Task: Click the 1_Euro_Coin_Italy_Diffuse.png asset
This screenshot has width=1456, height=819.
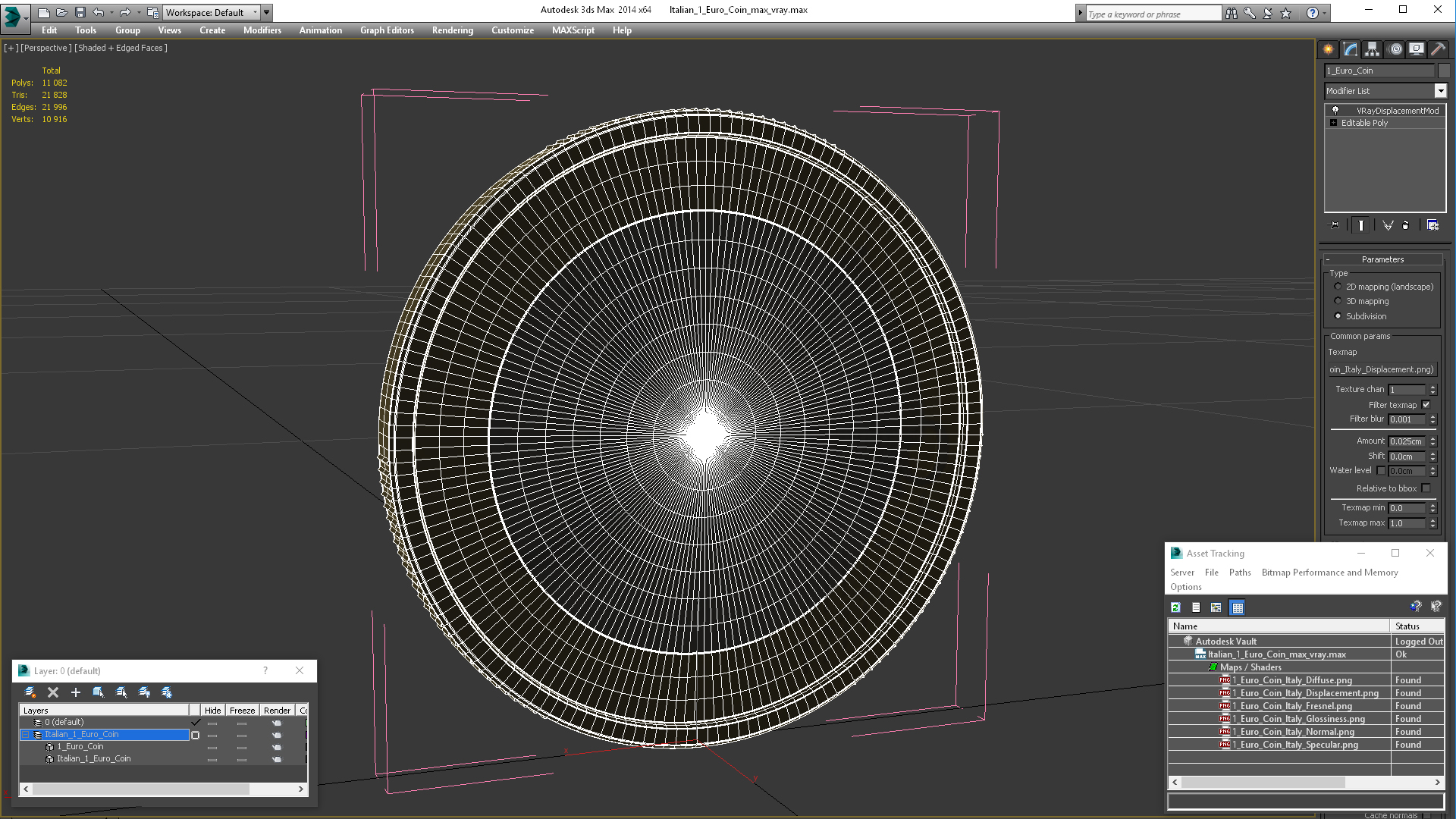Action: [1291, 680]
